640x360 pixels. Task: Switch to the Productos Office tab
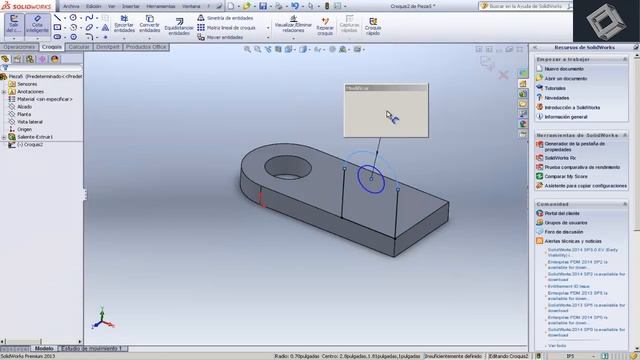point(146,47)
